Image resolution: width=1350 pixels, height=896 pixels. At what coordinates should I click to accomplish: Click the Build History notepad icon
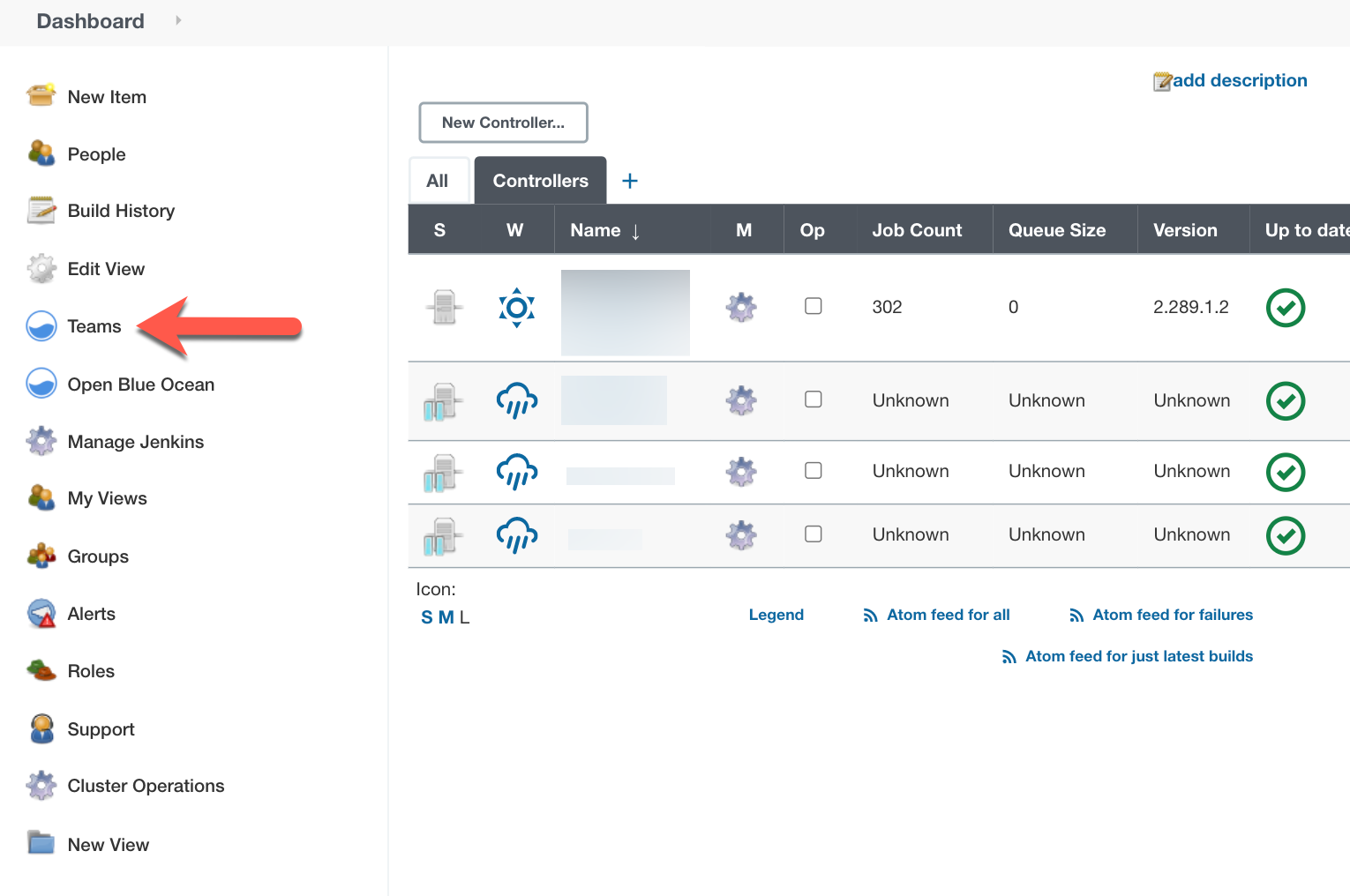coord(41,210)
